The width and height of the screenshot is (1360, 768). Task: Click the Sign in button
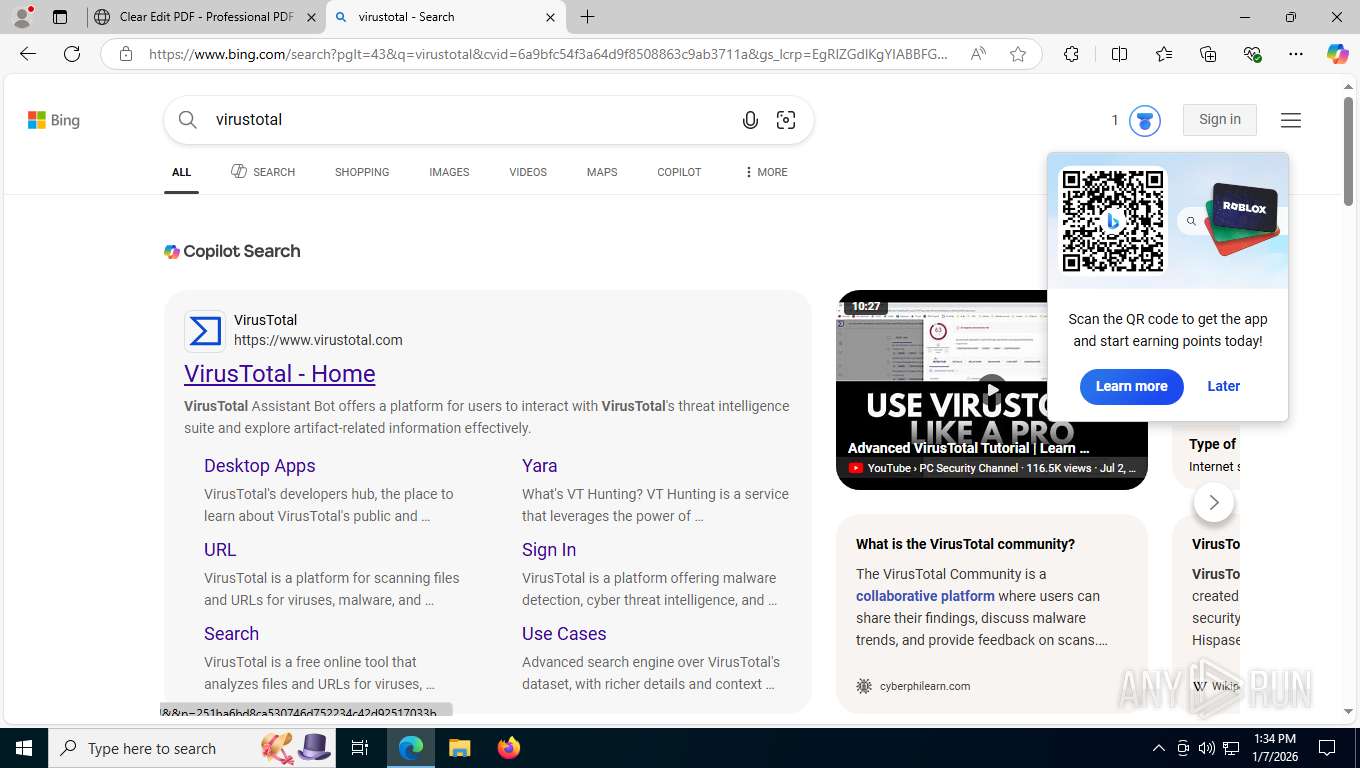click(x=1220, y=120)
